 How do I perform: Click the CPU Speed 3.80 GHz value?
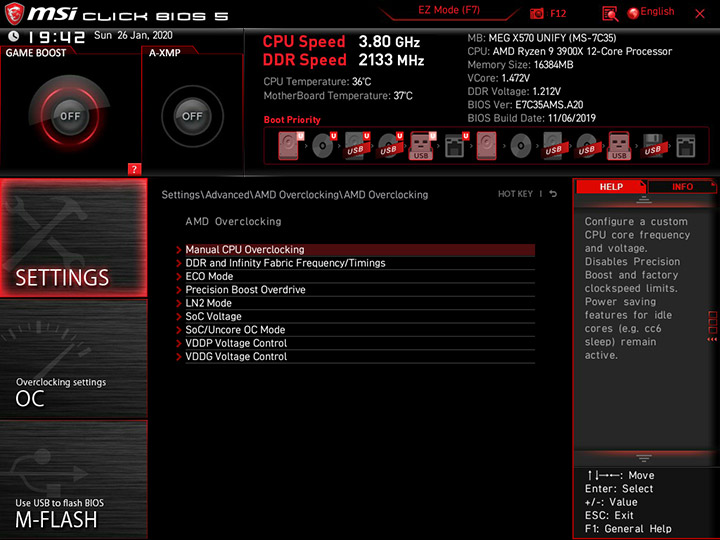pos(389,42)
